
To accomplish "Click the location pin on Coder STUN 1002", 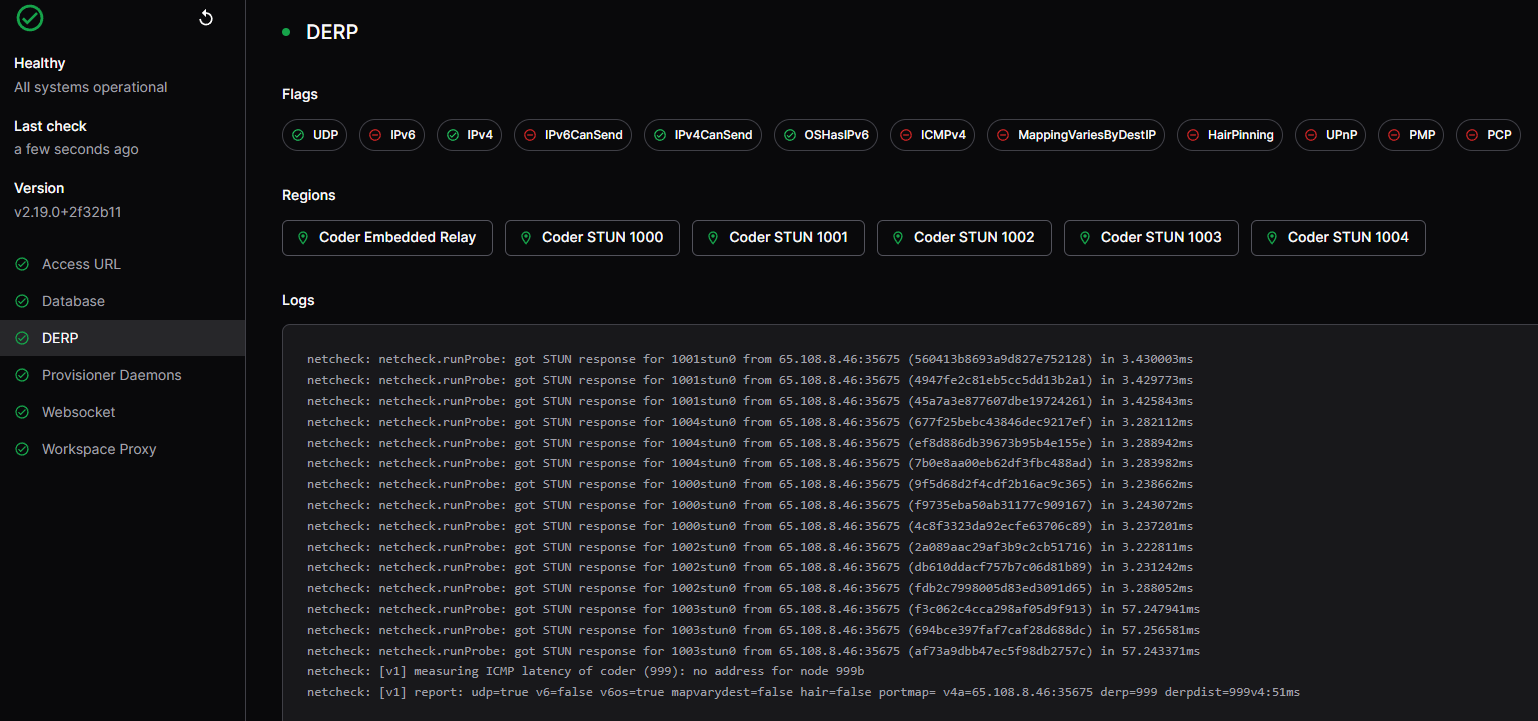I will pyautogui.click(x=898, y=238).
